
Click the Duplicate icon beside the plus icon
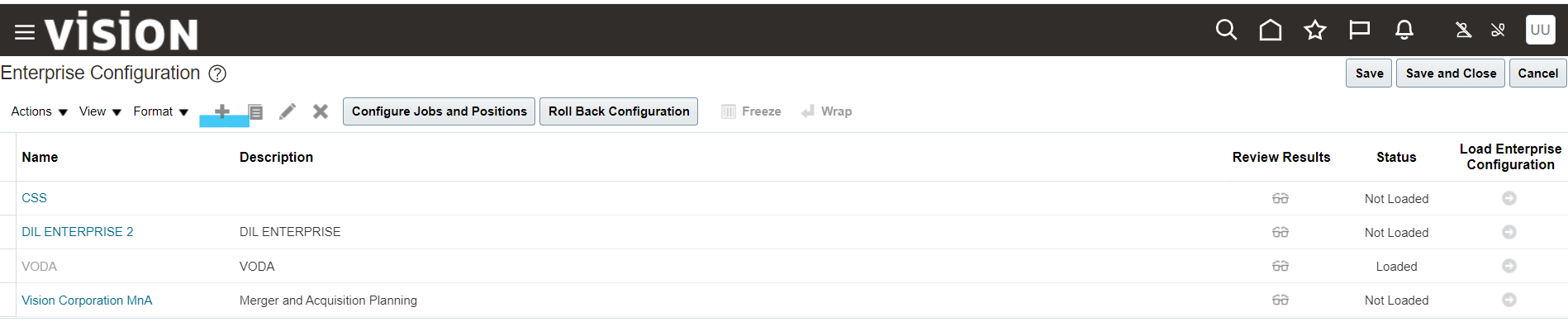click(256, 112)
